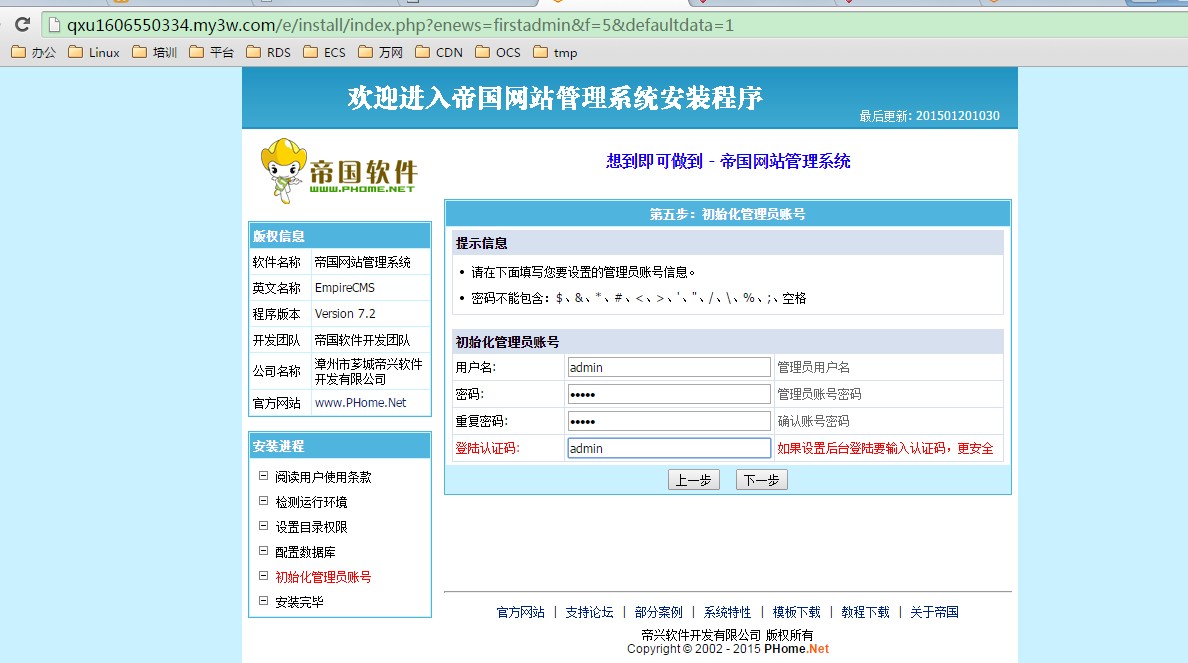Screen dimensions: 1188x663
Task: Click the browser address bar URL
Action: tap(400, 25)
